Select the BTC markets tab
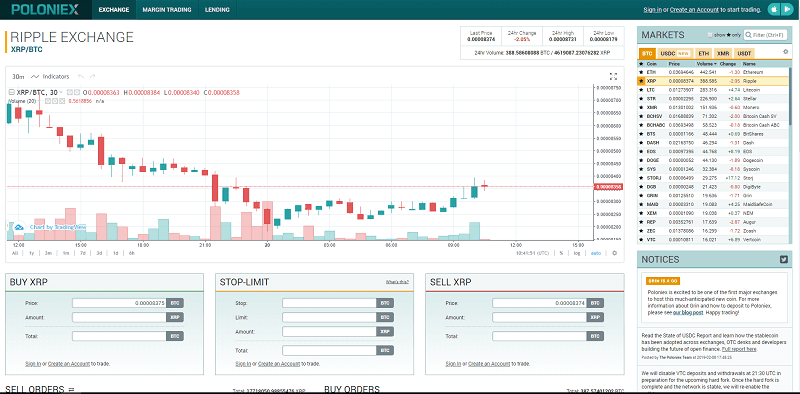 (x=647, y=53)
